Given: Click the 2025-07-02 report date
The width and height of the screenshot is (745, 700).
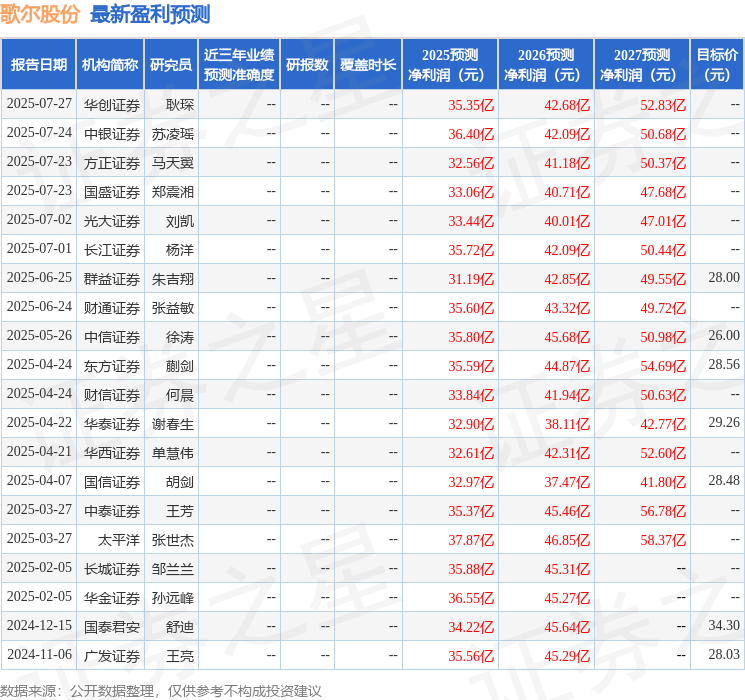Looking at the screenshot, I should click(x=39, y=220).
